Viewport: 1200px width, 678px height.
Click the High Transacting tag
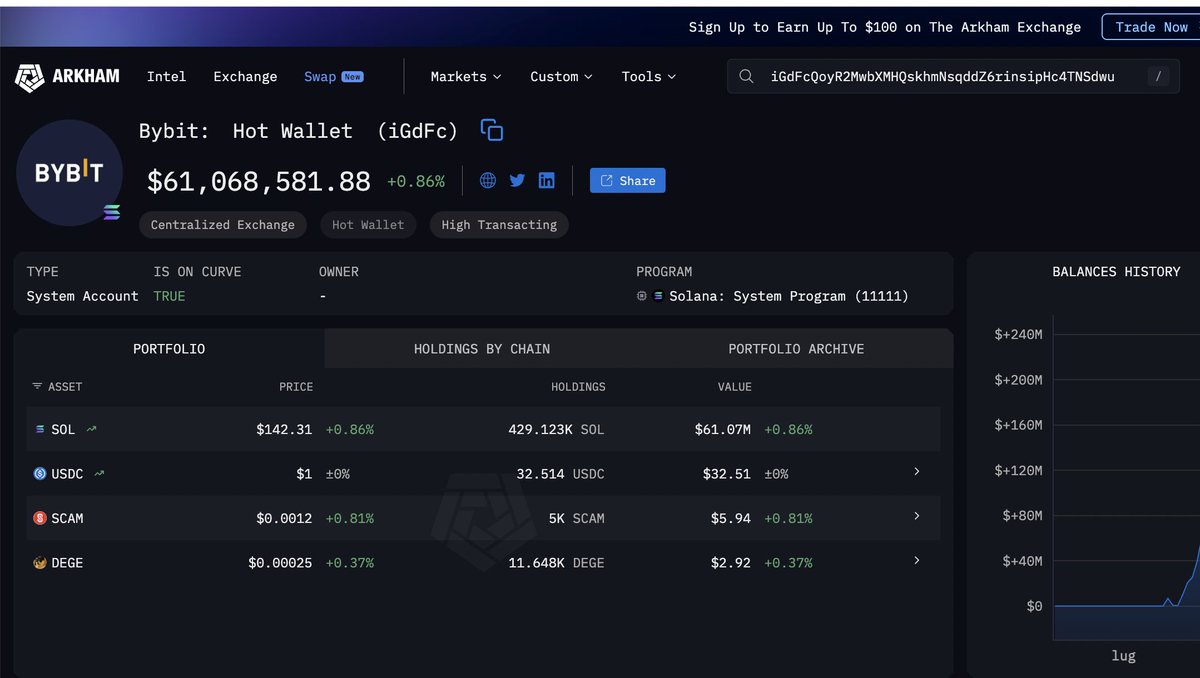(499, 225)
